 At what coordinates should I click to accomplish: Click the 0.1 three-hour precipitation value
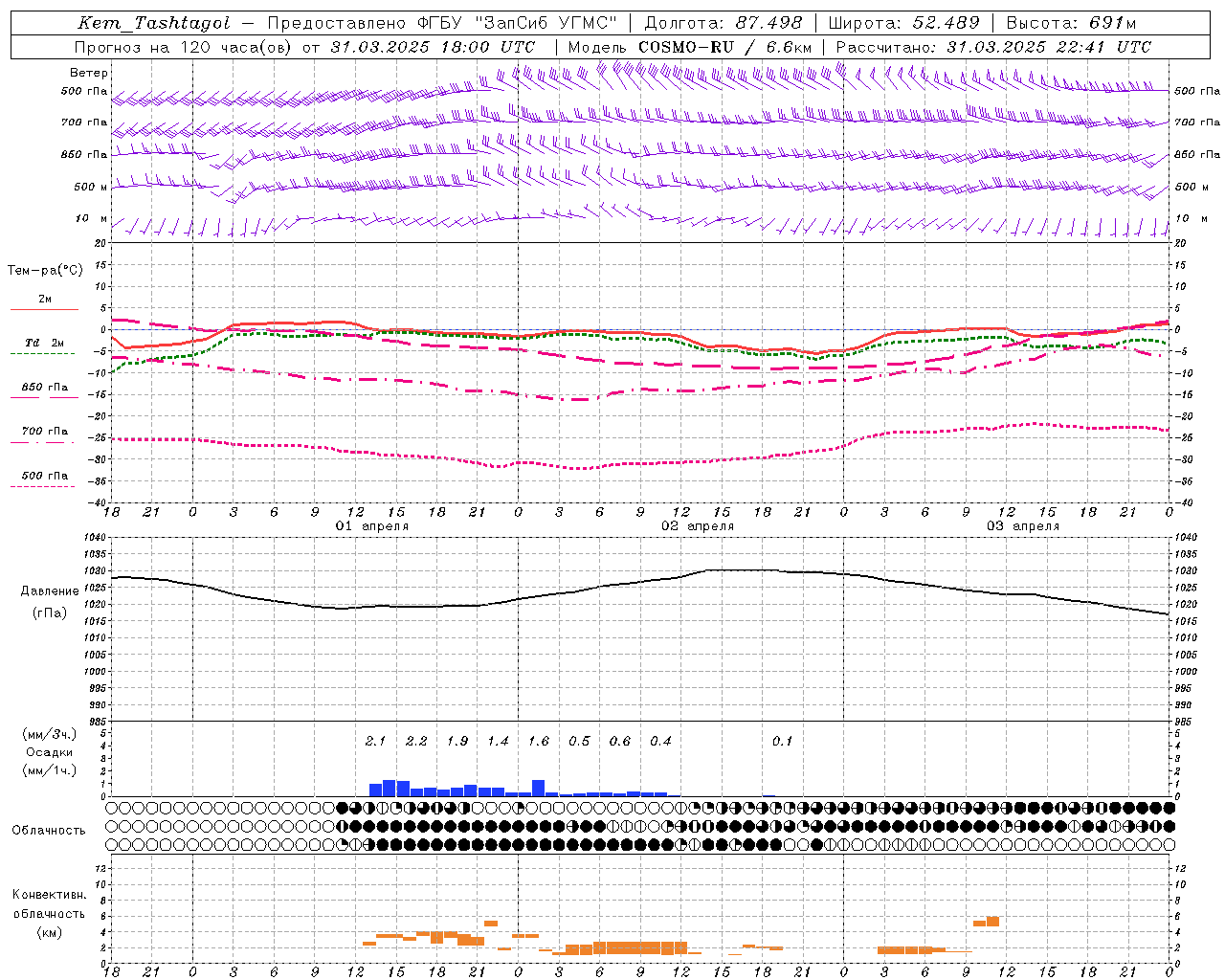tap(783, 741)
